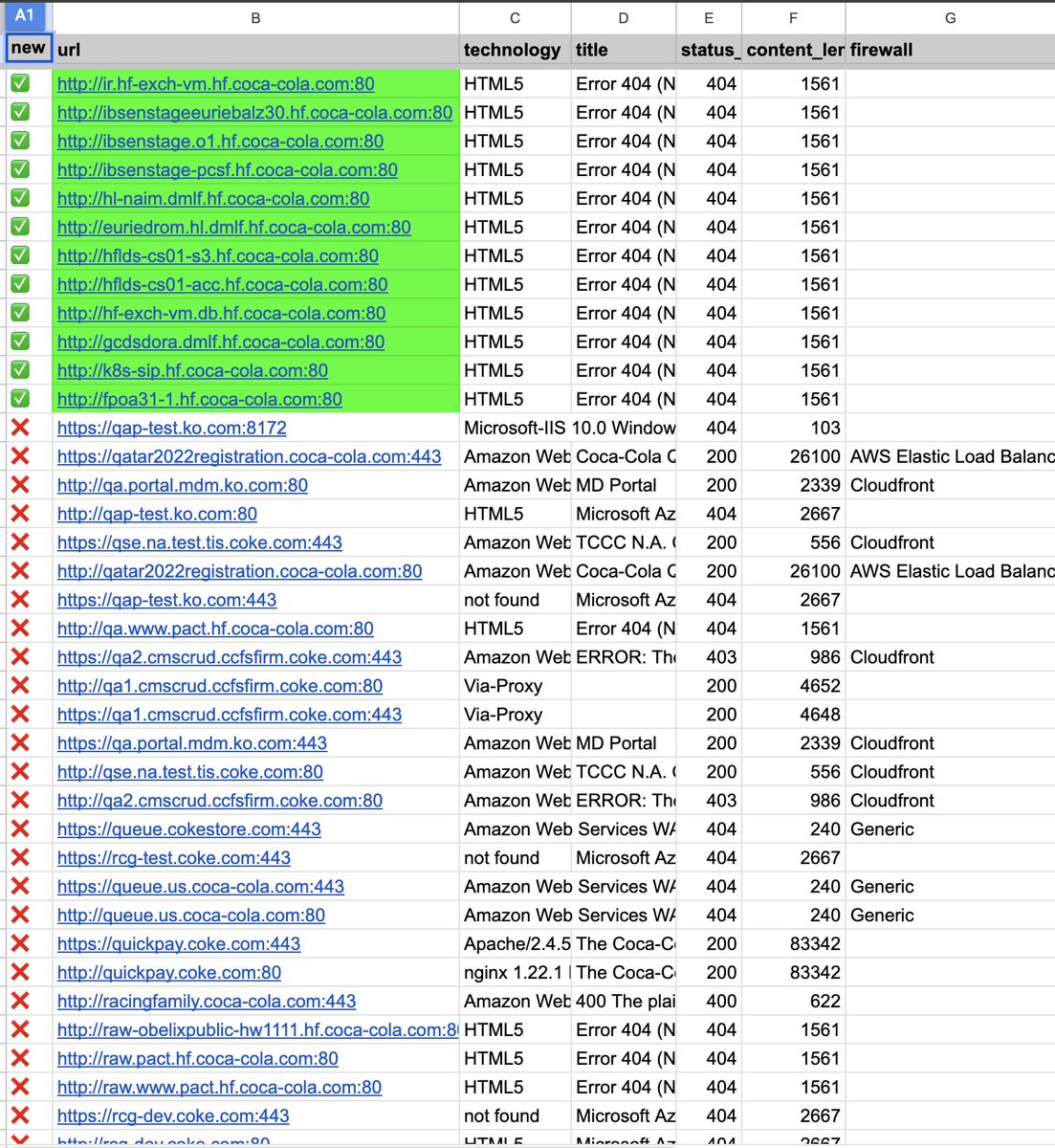Click red cross icon for qap-test.ko.com:8172 row
This screenshot has width=1055, height=1148.
(x=19, y=428)
